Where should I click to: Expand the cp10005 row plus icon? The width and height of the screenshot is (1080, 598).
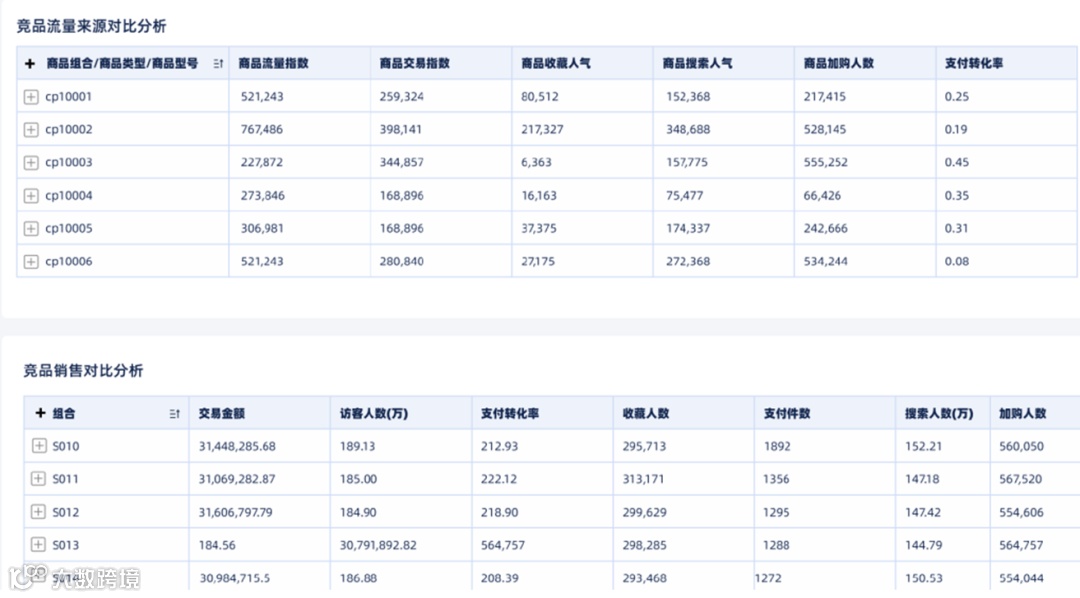(31, 229)
